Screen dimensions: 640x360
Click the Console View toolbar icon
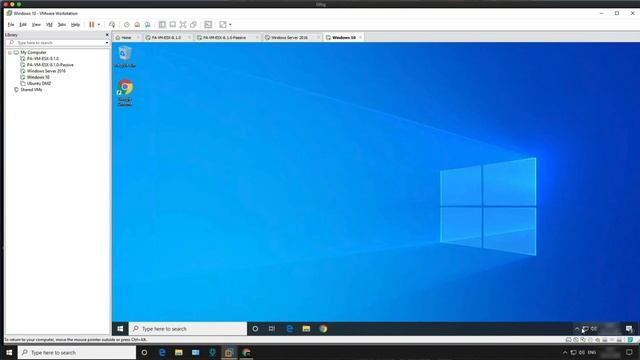coord(208,24)
